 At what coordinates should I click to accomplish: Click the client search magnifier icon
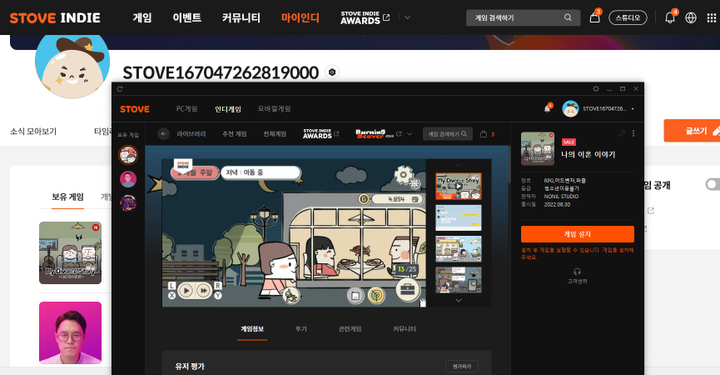464,134
